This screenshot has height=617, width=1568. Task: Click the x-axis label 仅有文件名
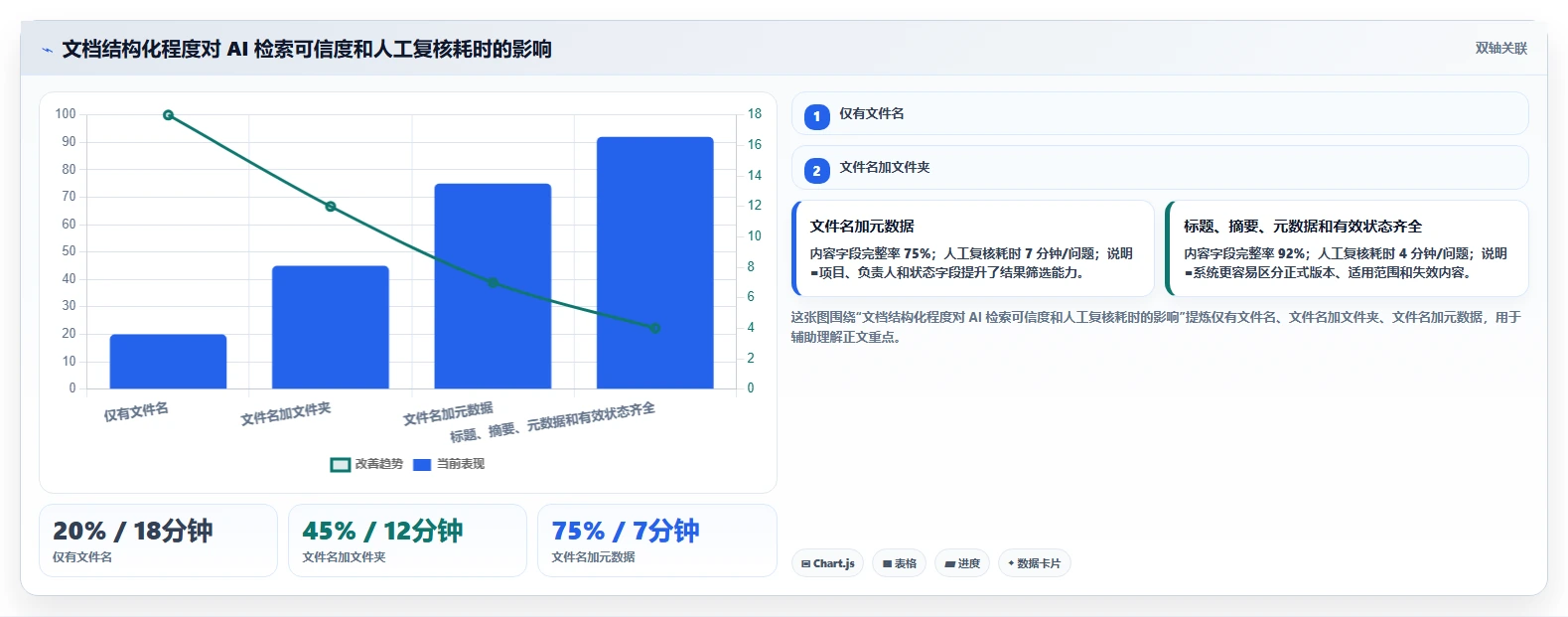pyautogui.click(x=136, y=412)
